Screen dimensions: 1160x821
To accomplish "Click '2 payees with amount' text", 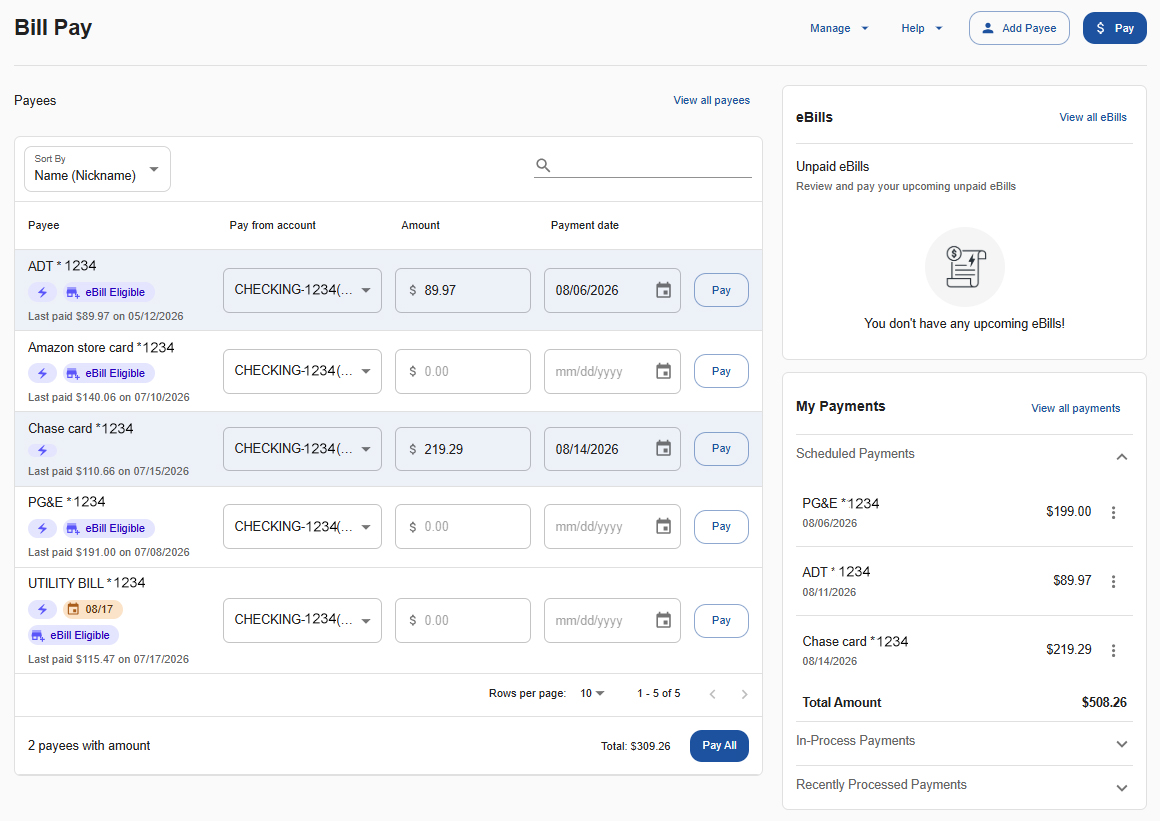I will point(89,746).
